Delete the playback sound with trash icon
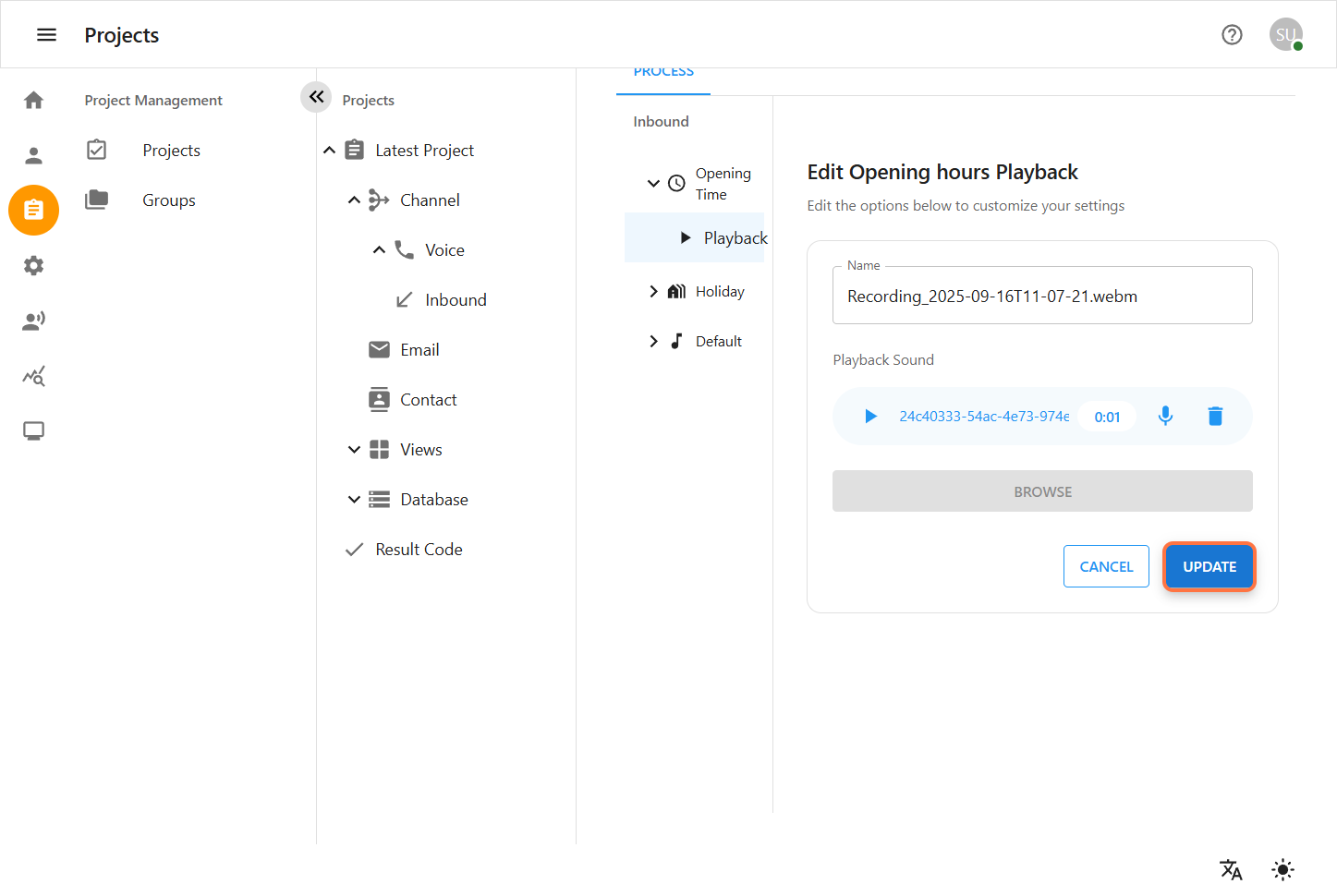Screen dimensions: 1337x896 click(x=1215, y=417)
